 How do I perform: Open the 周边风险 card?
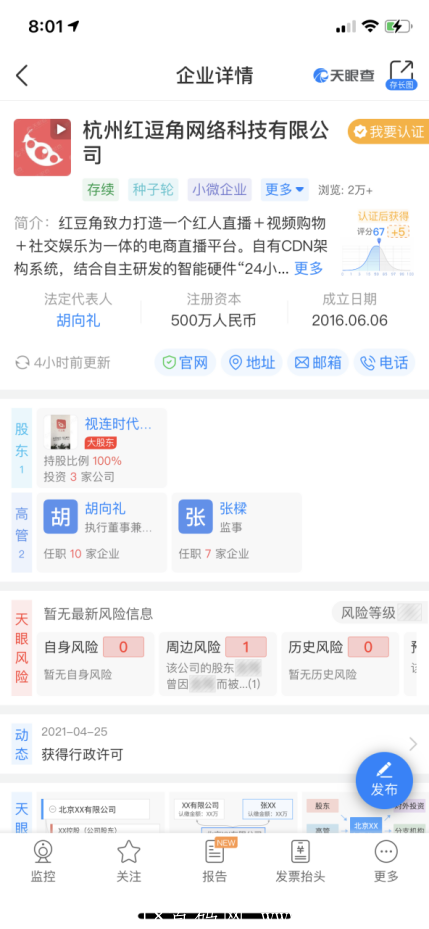(x=217, y=664)
